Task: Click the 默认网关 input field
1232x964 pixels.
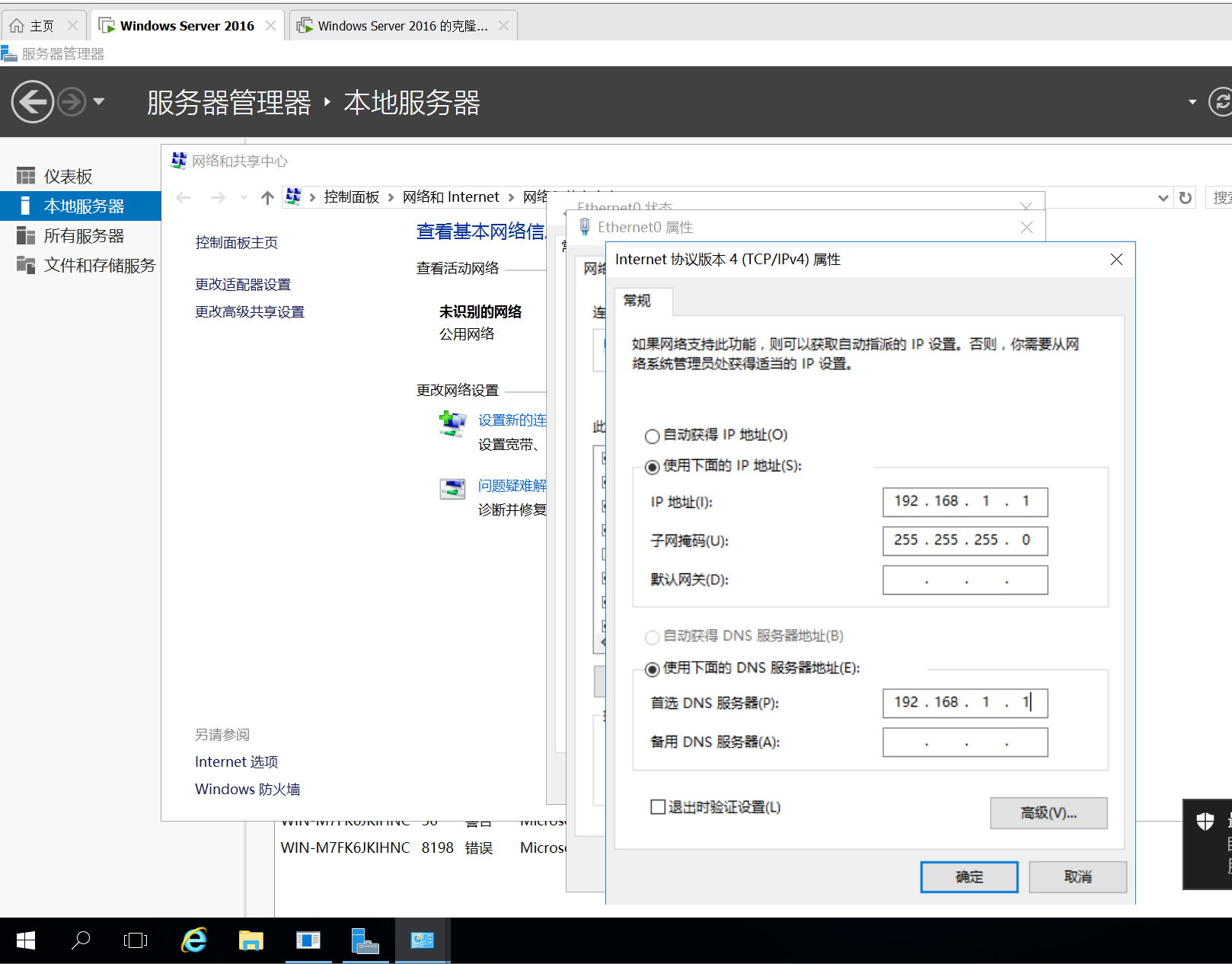Action: click(x=965, y=579)
